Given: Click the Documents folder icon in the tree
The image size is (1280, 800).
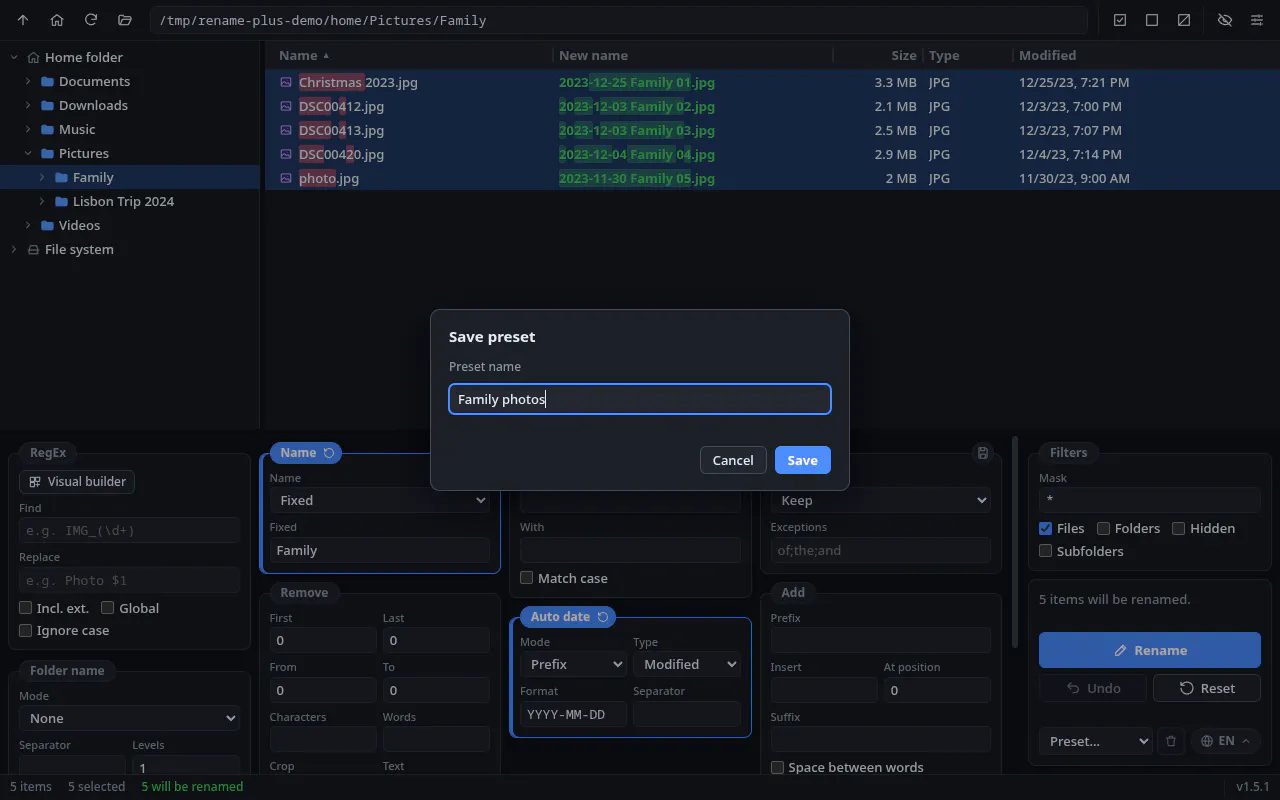Looking at the screenshot, I should pyautogui.click(x=47, y=81).
